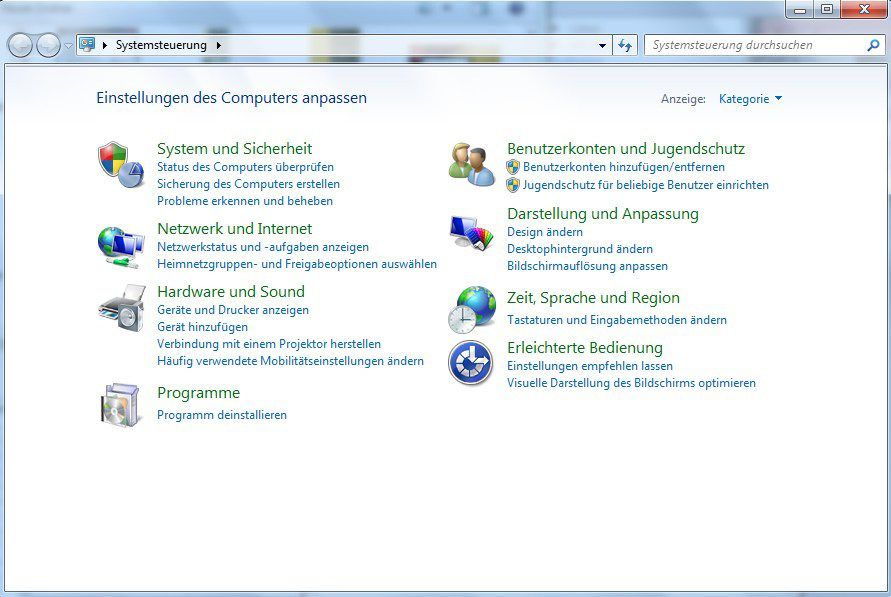Open the Anzeige Kategorie dropdown
891x597 pixels.
750,99
